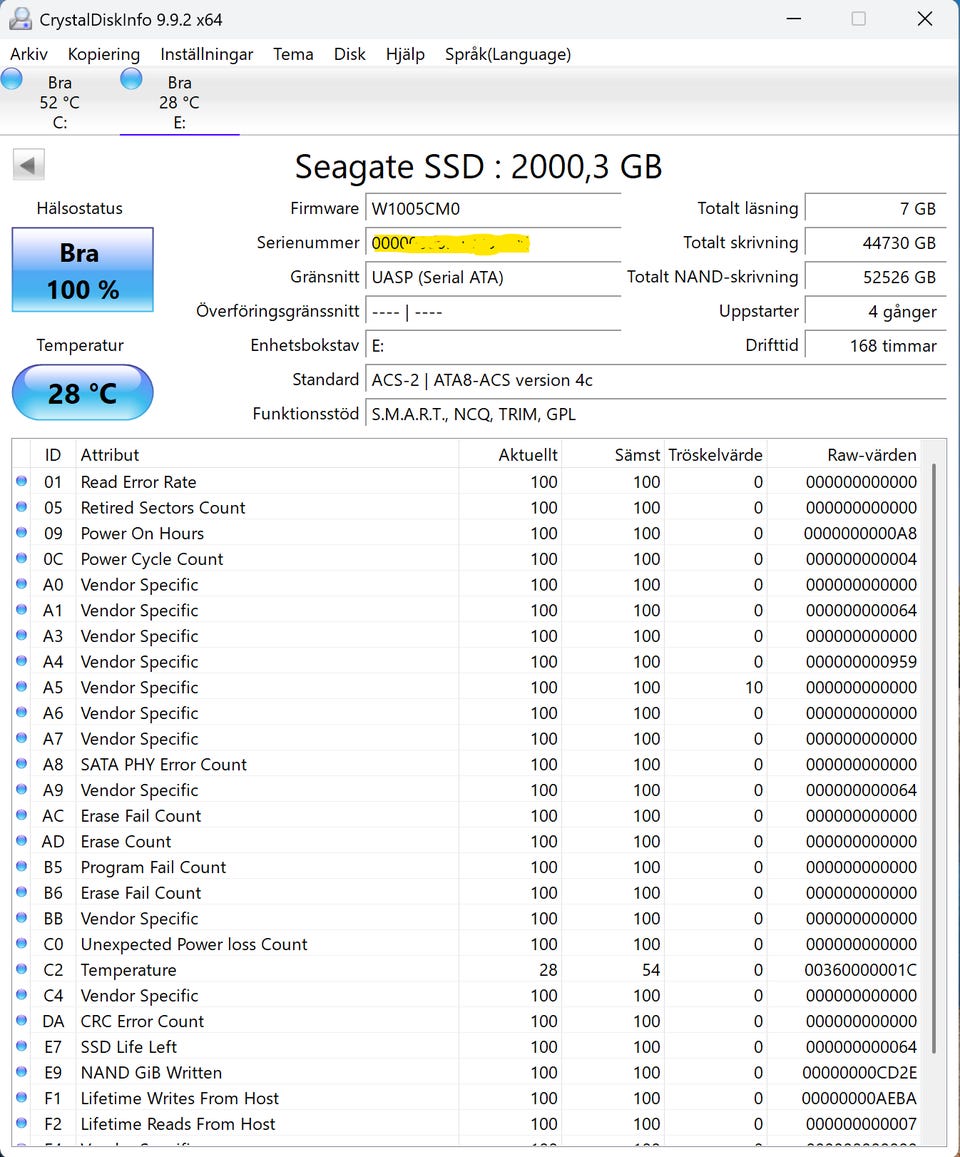960x1157 pixels.
Task: Click the status dot for SATA PHY Error Count
Action: coord(21,764)
